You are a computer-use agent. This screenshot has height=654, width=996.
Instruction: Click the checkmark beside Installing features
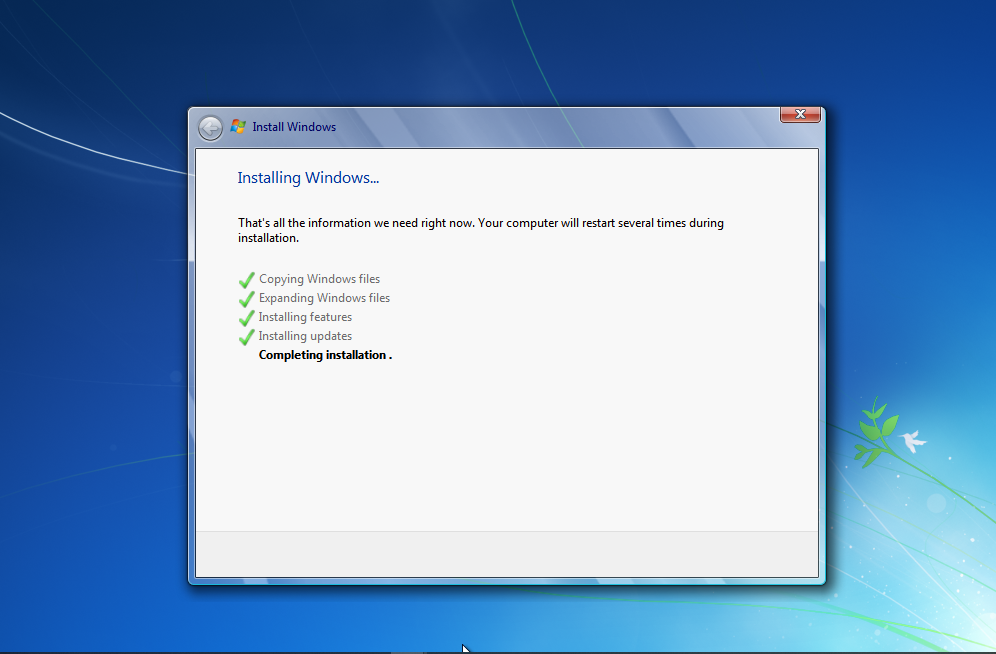[x=246, y=317]
